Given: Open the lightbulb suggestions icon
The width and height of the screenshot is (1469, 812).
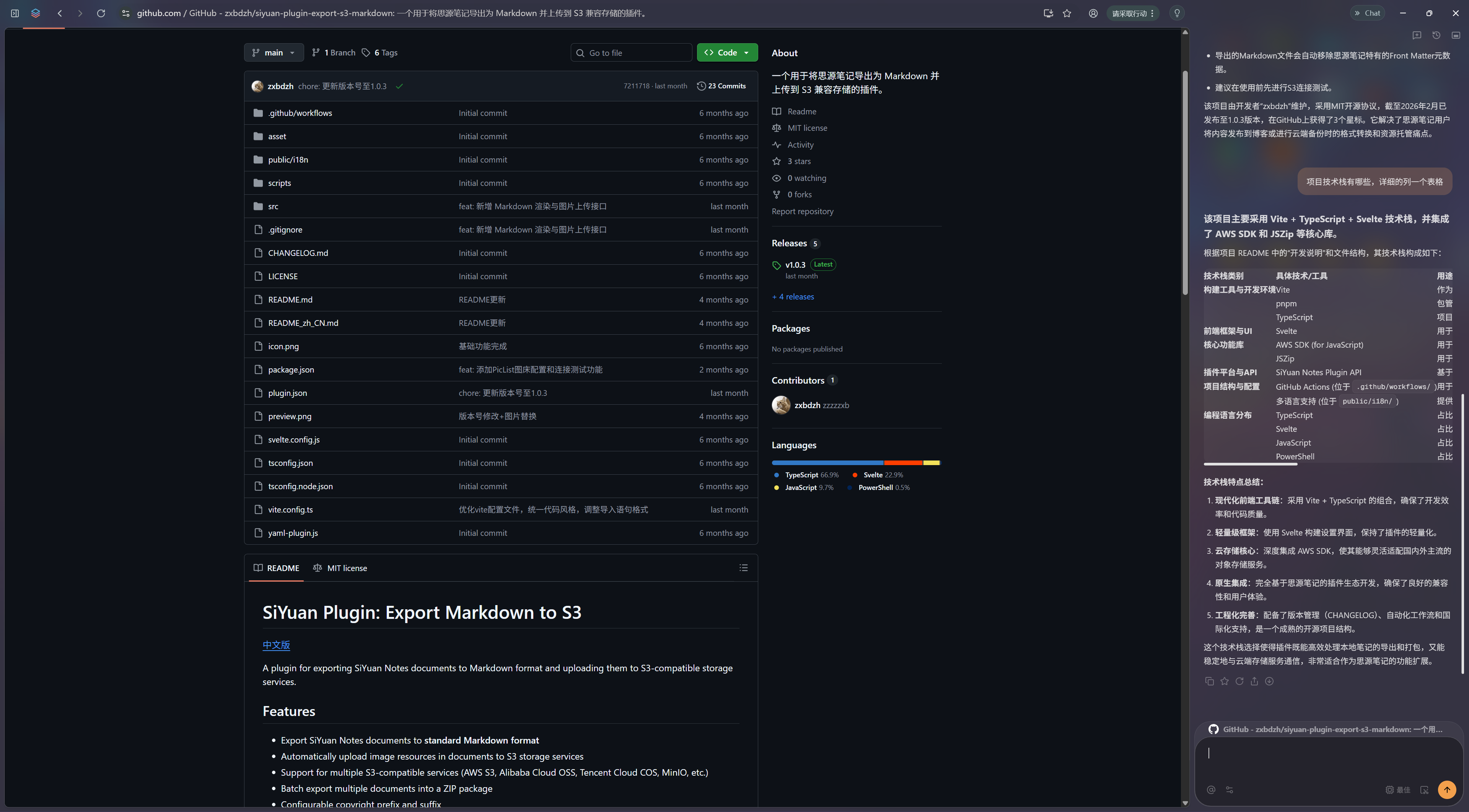Looking at the screenshot, I should coord(1176,13).
